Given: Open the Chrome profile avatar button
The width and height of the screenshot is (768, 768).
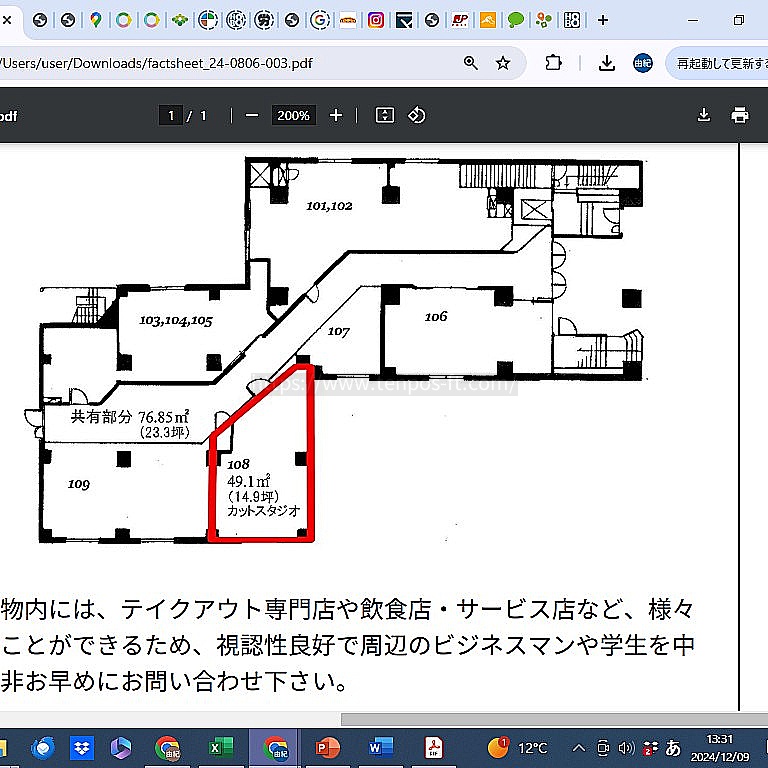Looking at the screenshot, I should click(643, 63).
